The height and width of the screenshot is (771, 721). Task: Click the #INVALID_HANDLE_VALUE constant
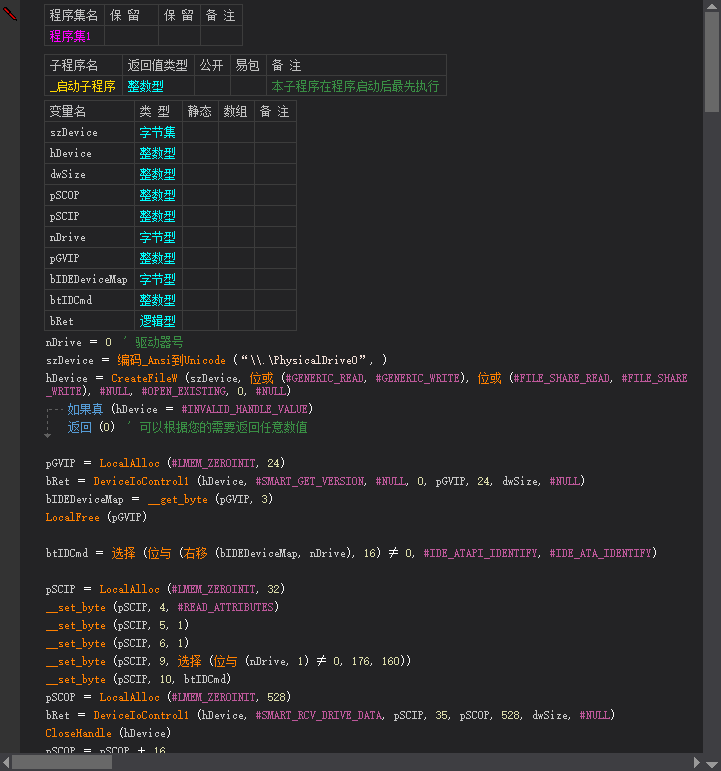[x=244, y=409]
